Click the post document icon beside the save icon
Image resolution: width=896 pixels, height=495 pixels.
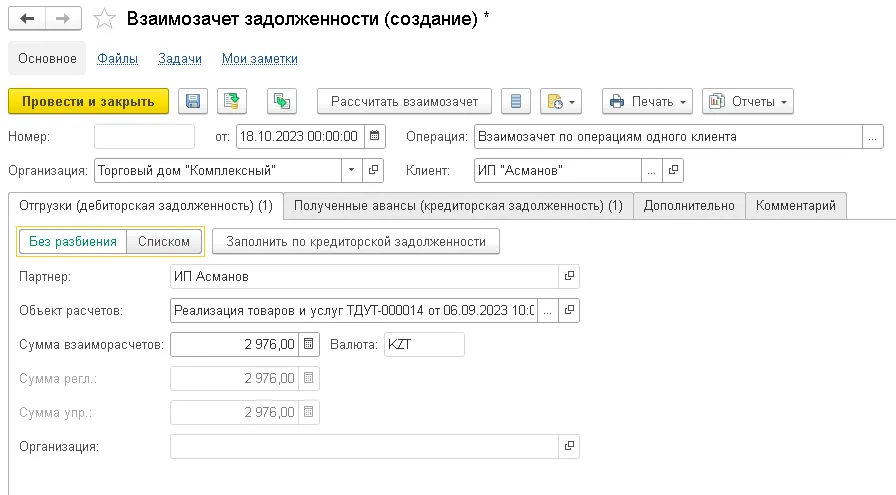(x=231, y=101)
